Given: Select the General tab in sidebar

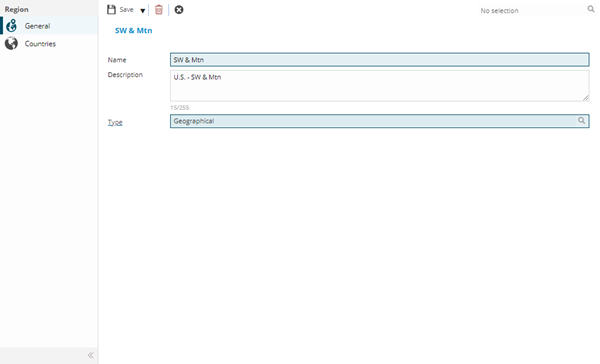Looking at the screenshot, I should [49, 26].
